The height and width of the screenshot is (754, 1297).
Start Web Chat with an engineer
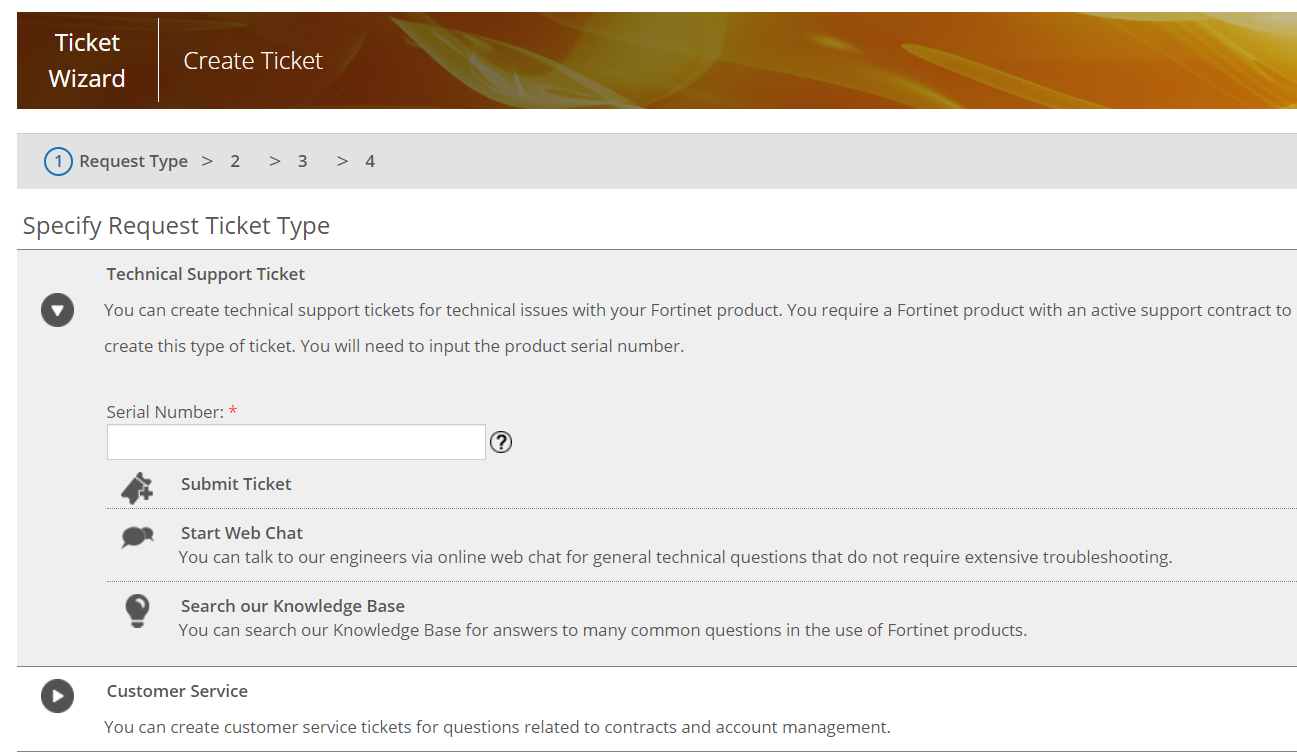(242, 533)
